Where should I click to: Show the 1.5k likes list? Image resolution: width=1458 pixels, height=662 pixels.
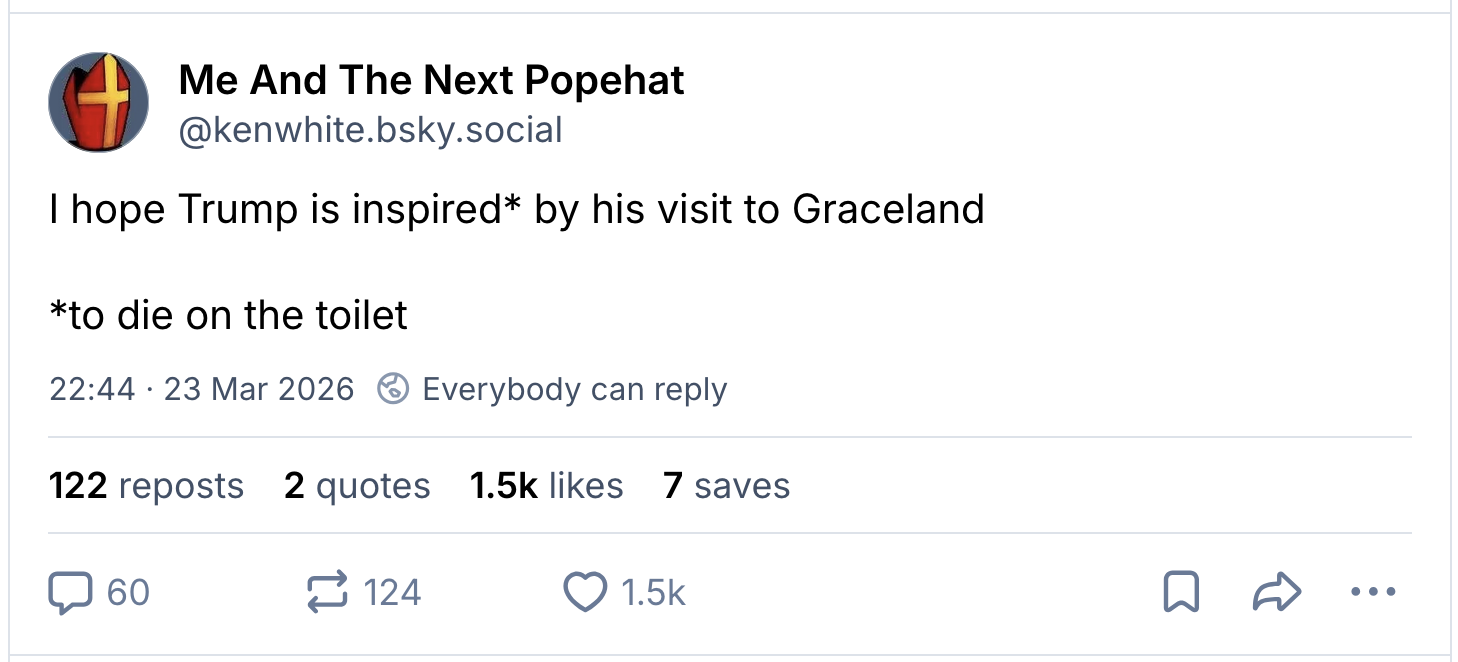coord(546,486)
